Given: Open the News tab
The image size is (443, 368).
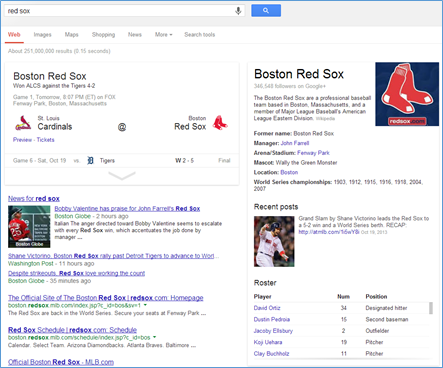Looking at the screenshot, I should 135,35.
